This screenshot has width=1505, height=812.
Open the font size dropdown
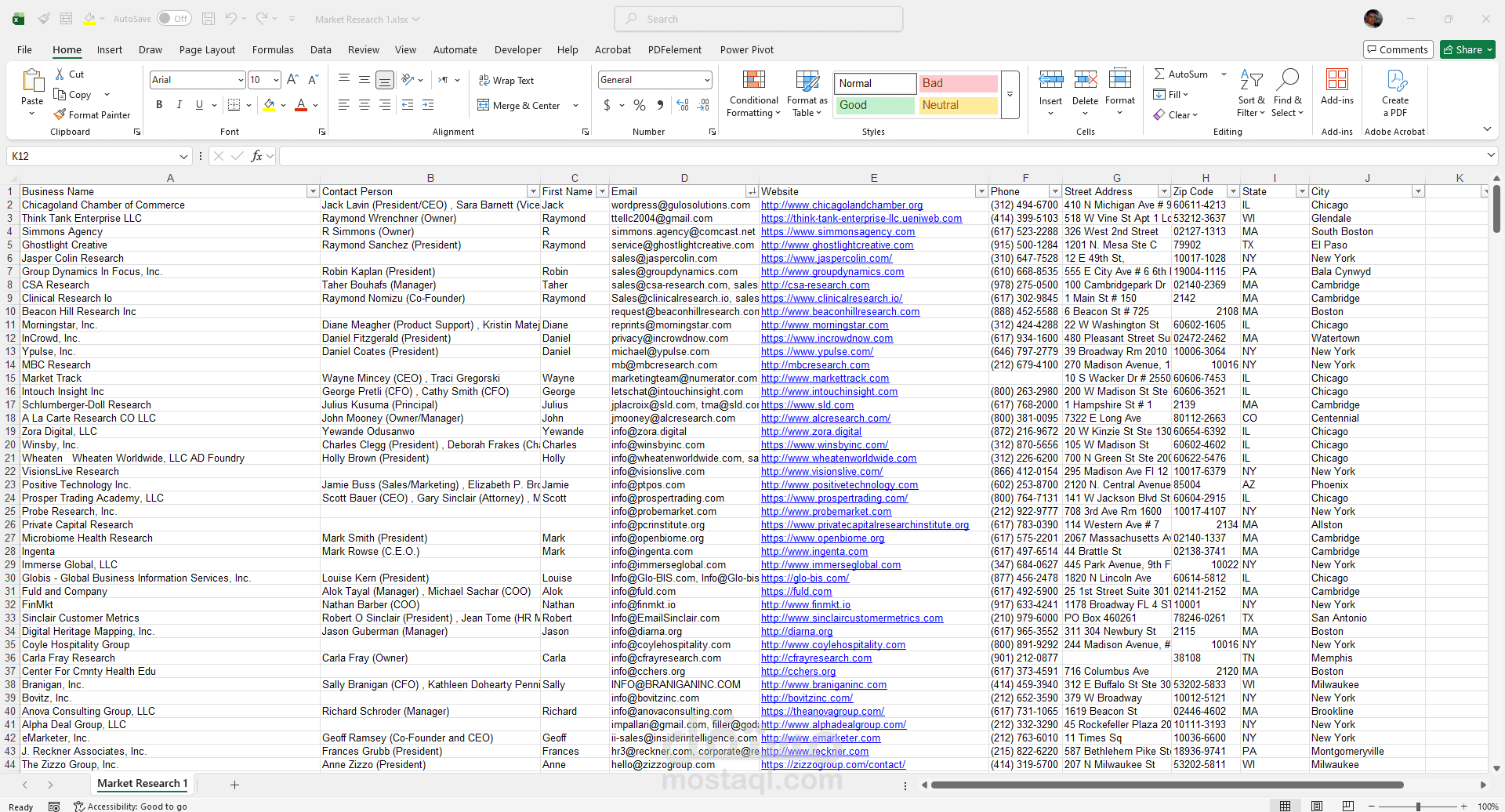click(276, 80)
